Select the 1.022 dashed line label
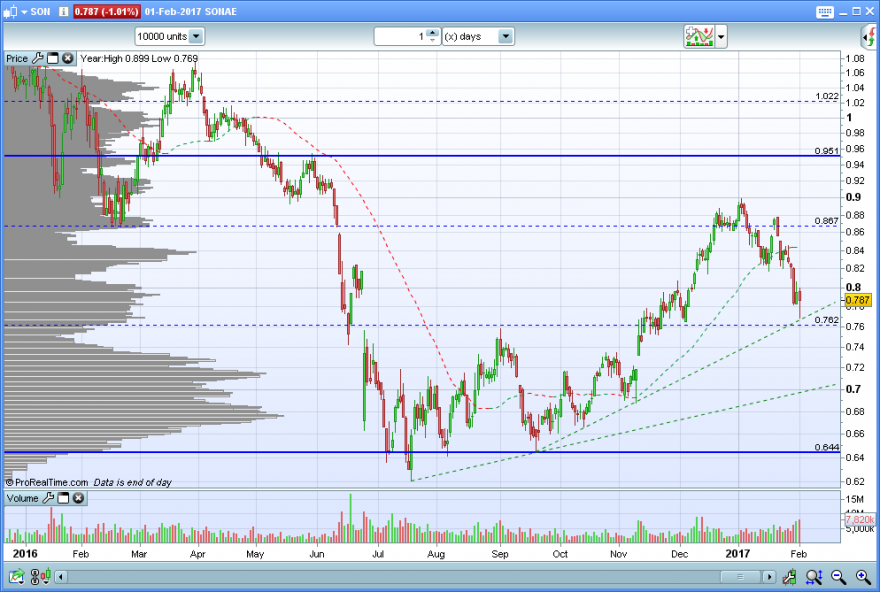The height and width of the screenshot is (592, 880). click(x=827, y=96)
